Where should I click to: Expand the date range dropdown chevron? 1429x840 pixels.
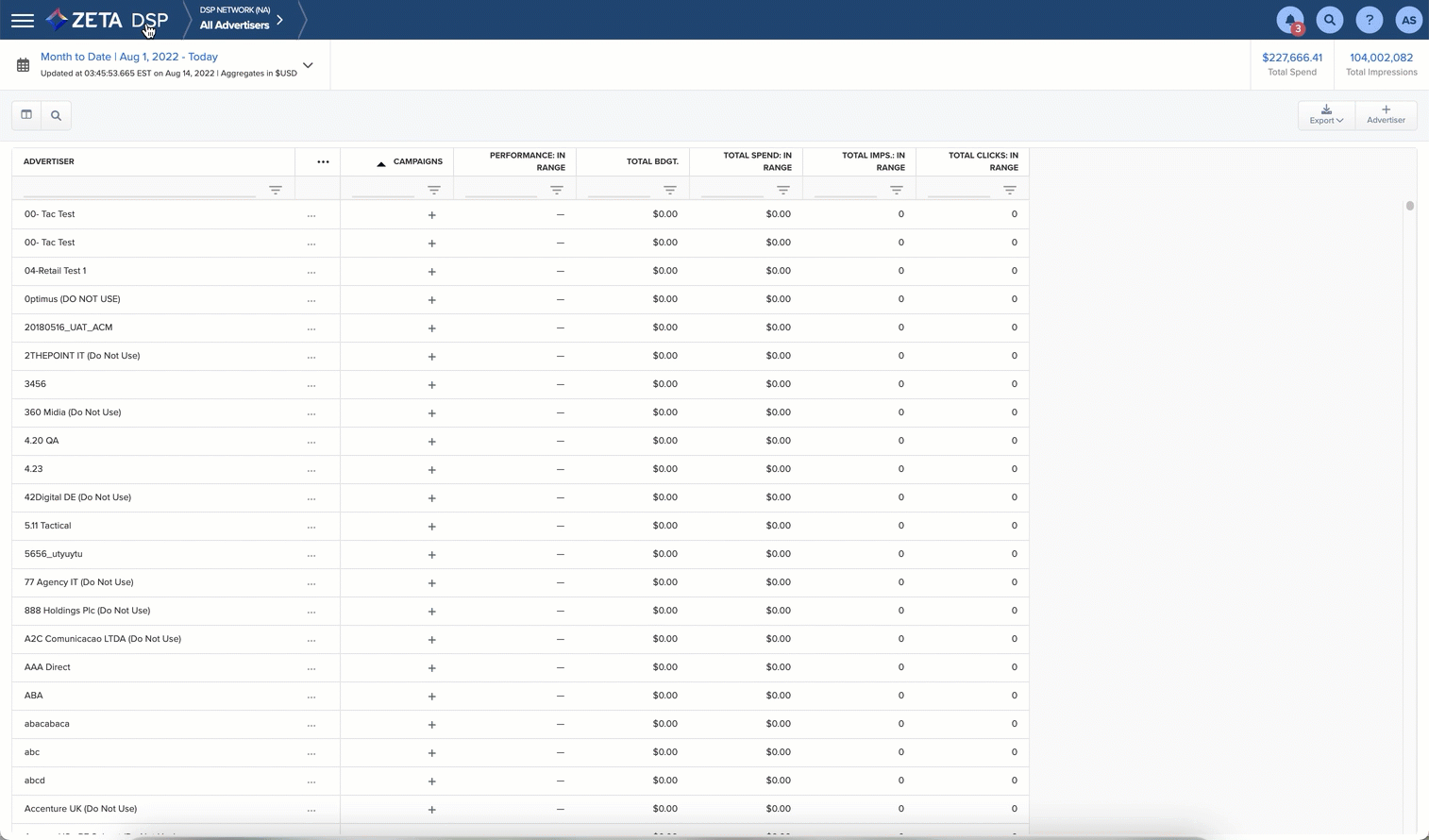tap(308, 65)
